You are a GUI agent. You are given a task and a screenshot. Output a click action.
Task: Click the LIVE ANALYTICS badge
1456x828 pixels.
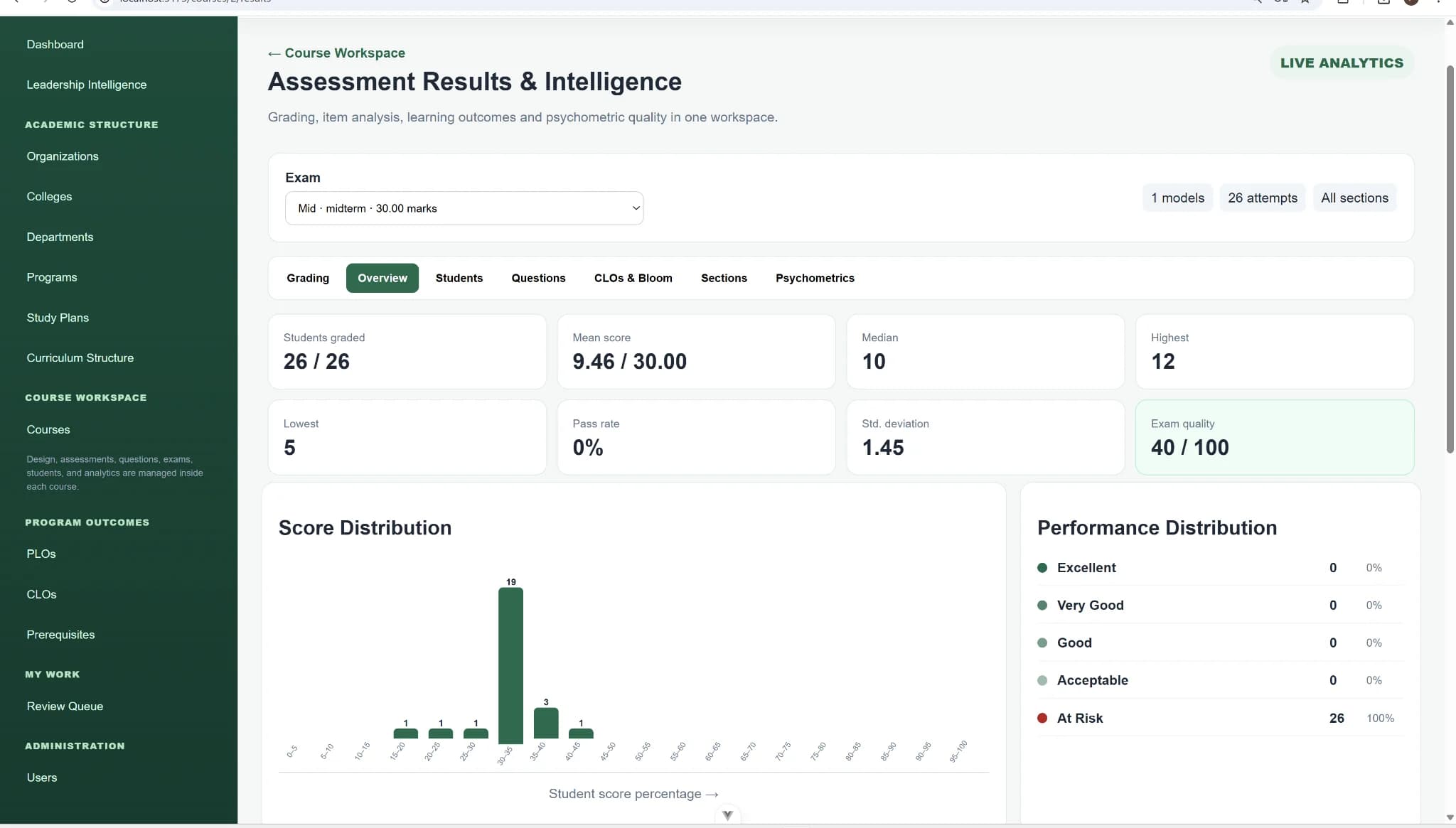tap(1342, 63)
